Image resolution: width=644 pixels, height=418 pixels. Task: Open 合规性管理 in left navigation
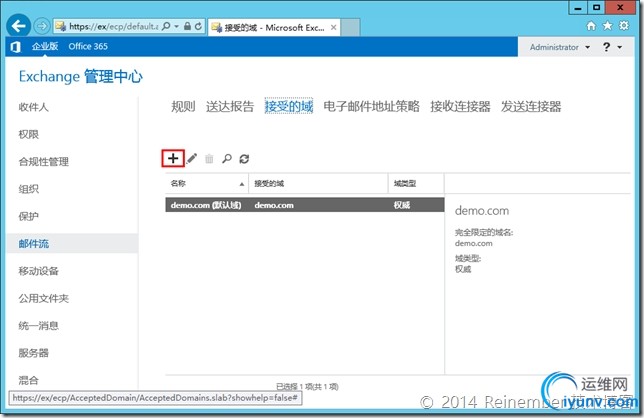44,162
